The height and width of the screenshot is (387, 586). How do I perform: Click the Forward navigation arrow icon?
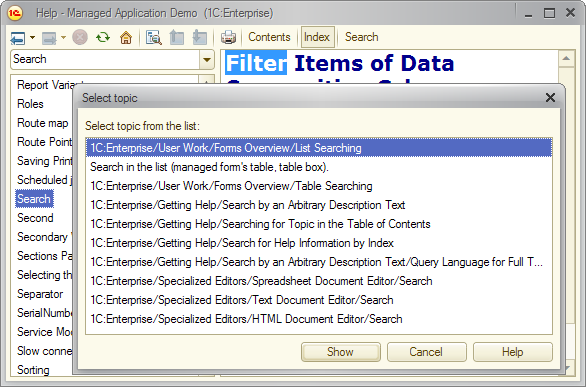tap(49, 38)
